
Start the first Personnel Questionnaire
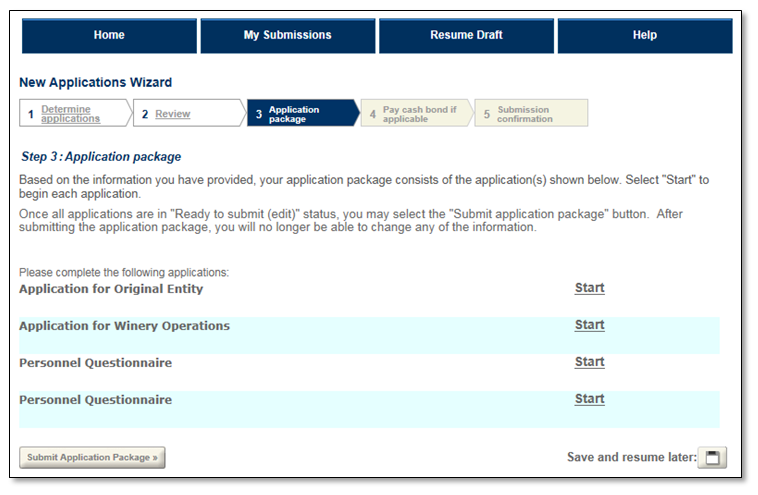click(589, 362)
